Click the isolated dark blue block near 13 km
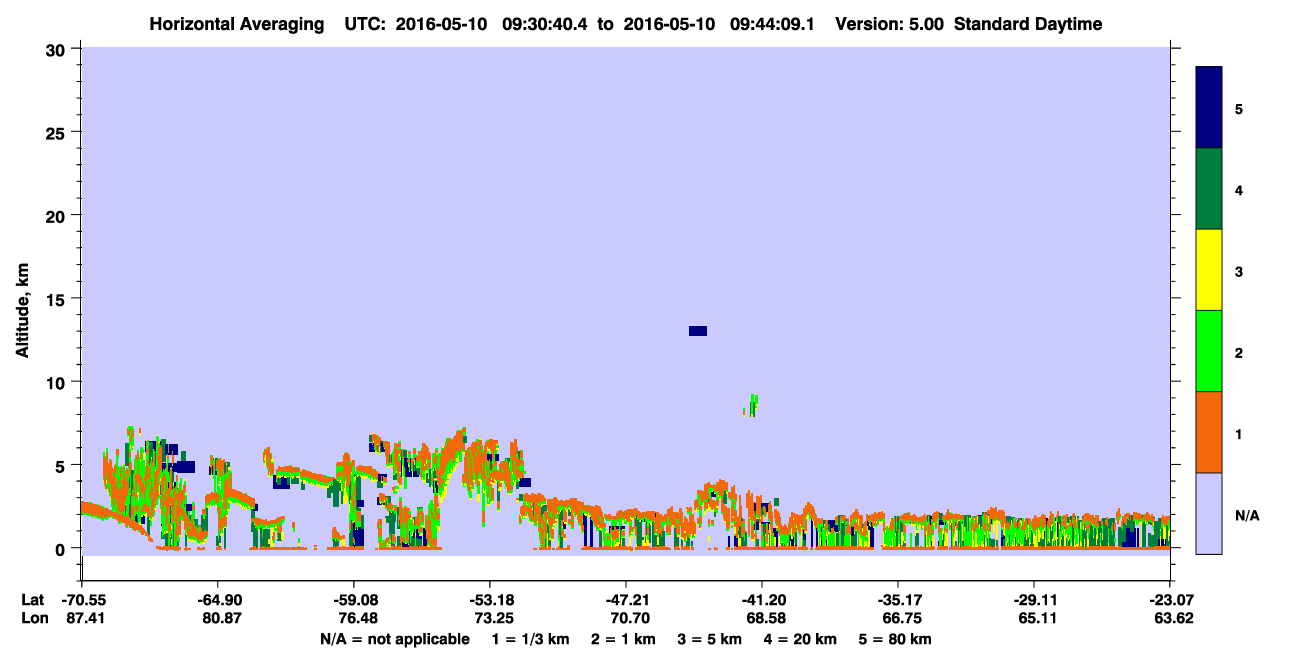The image size is (1300, 667). click(698, 331)
